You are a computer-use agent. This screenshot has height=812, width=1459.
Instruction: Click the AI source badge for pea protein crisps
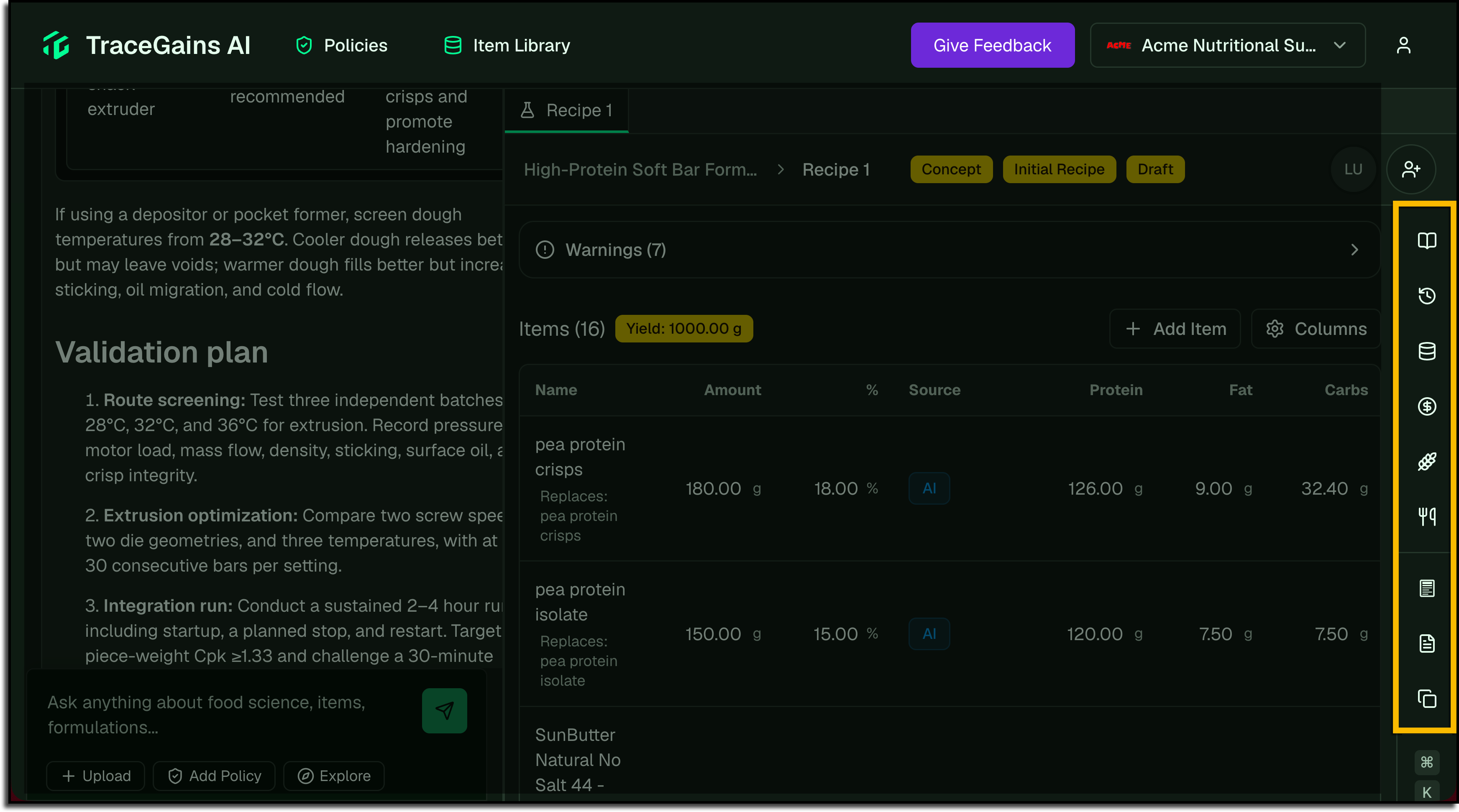929,488
